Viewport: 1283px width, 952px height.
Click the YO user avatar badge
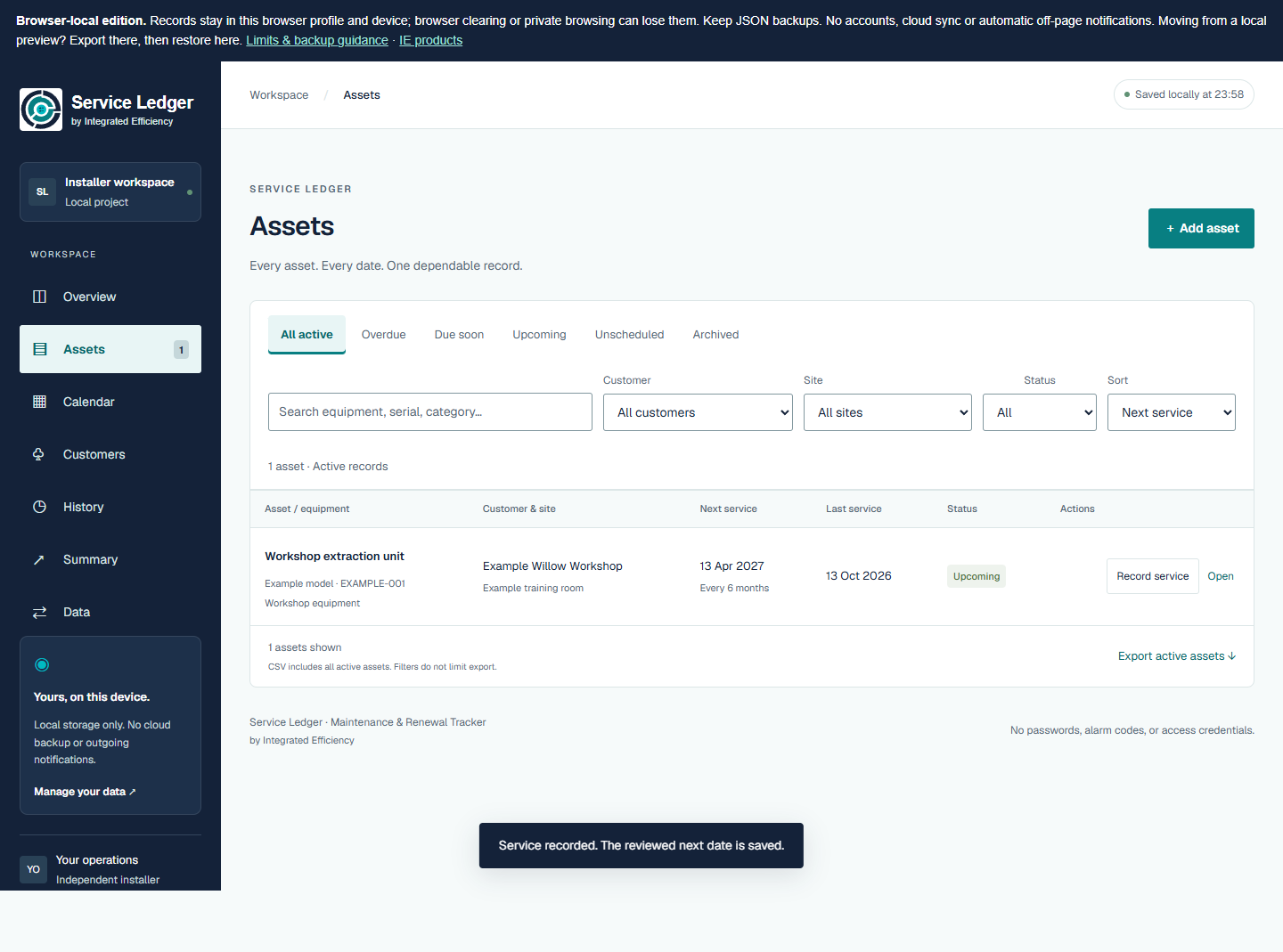coord(33,869)
